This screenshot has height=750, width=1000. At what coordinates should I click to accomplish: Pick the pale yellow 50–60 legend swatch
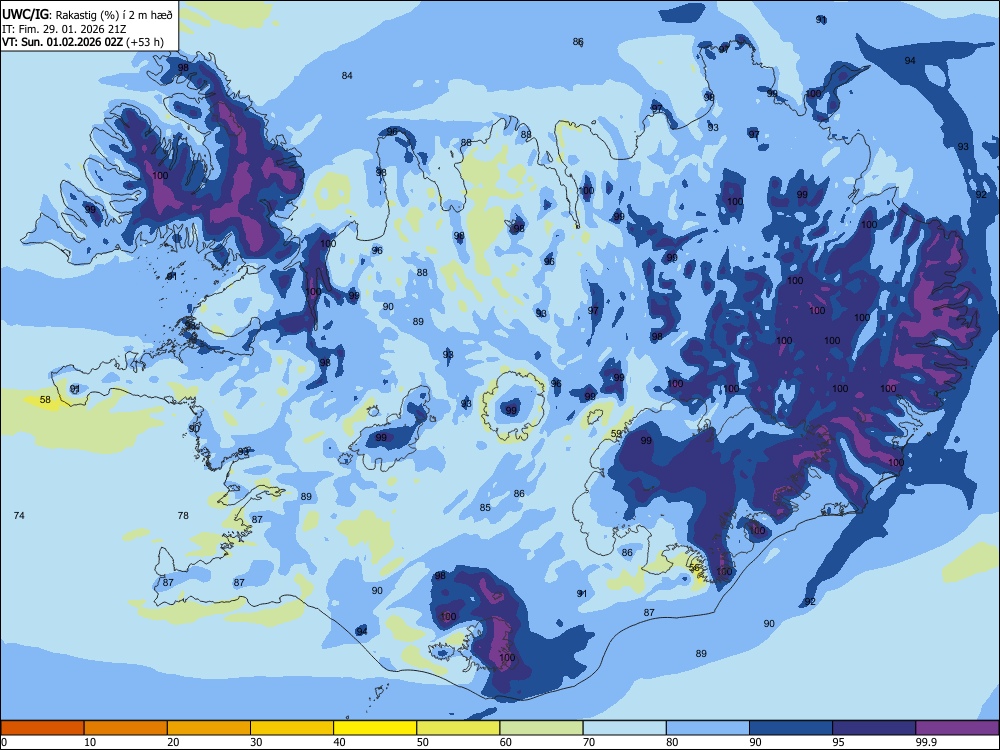[459, 728]
